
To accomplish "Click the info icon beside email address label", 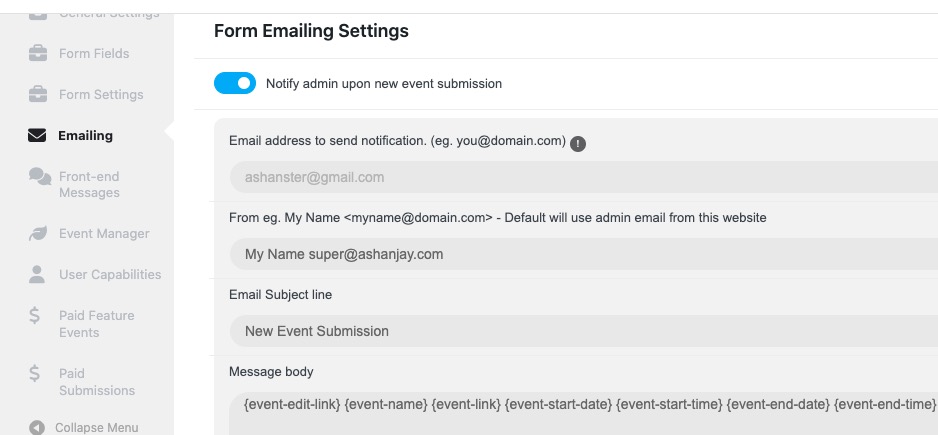I will click(578, 144).
